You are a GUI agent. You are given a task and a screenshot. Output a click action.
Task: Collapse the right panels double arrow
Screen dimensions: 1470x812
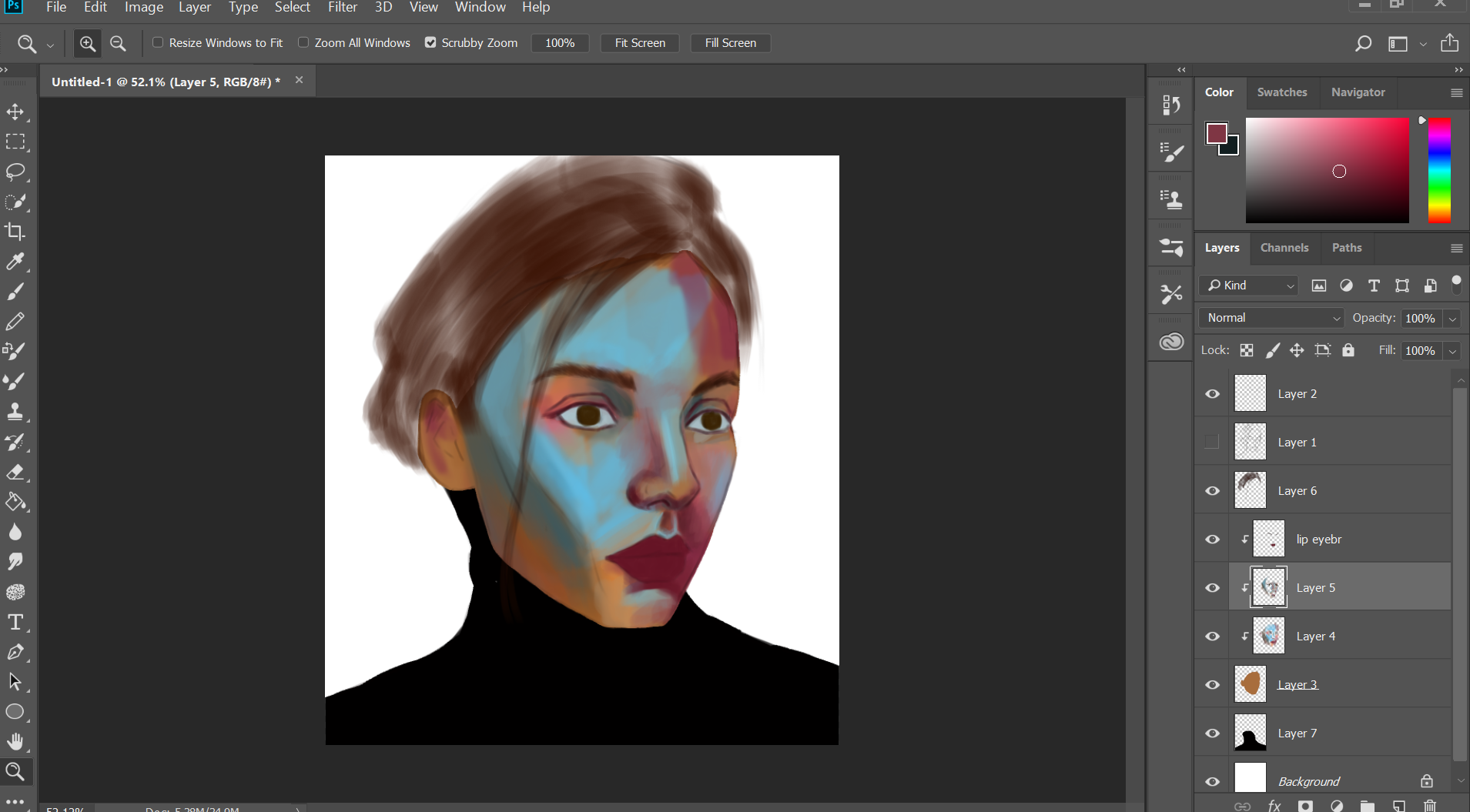[x=1458, y=70]
